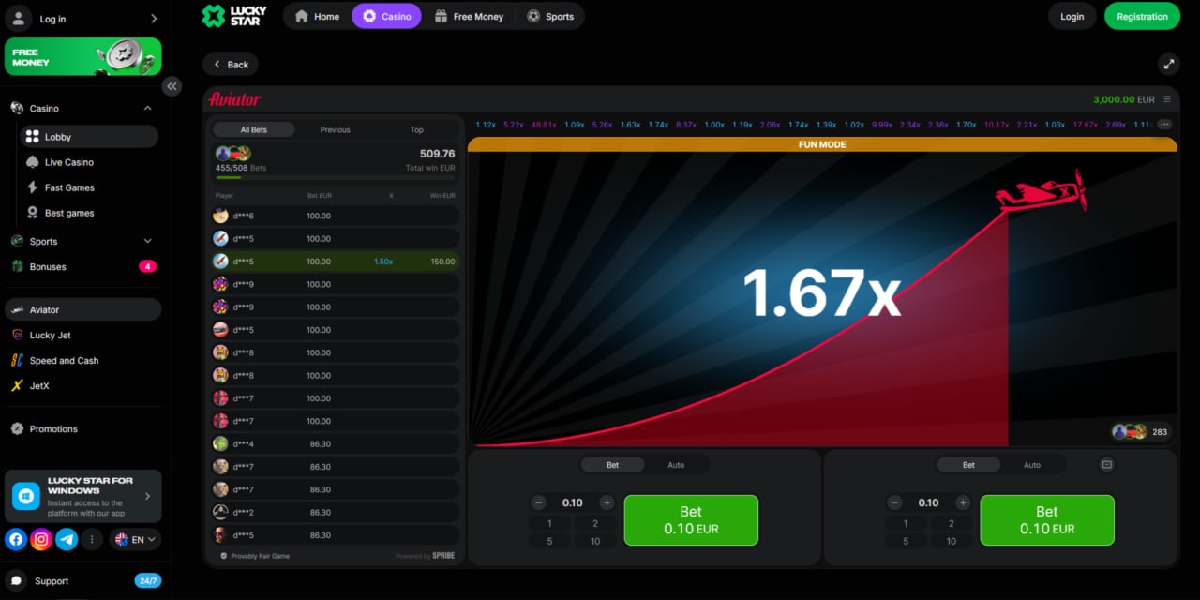Set quick amount 10 in first bet panel
Image resolution: width=1200 pixels, height=600 pixels.
595,541
